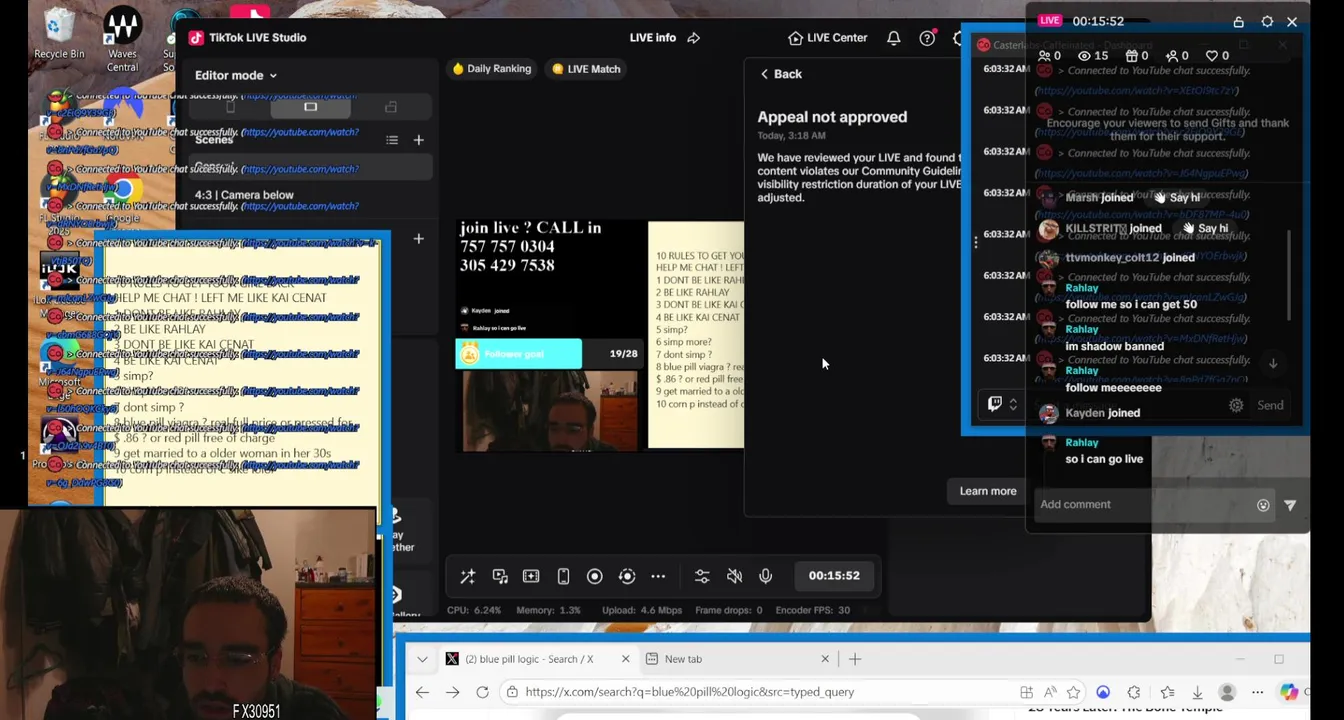Toggle the muted speaker icon
The height and width of the screenshot is (720, 1344).
(x=734, y=576)
